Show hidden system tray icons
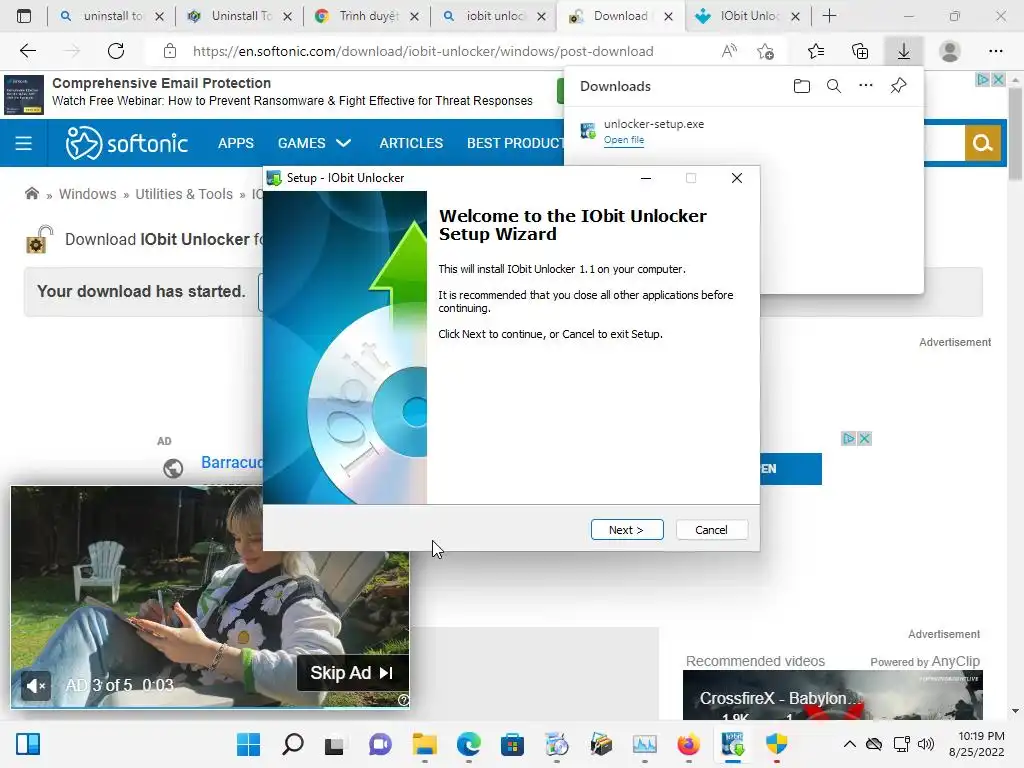Viewport: 1024px width, 768px height. pos(850,744)
